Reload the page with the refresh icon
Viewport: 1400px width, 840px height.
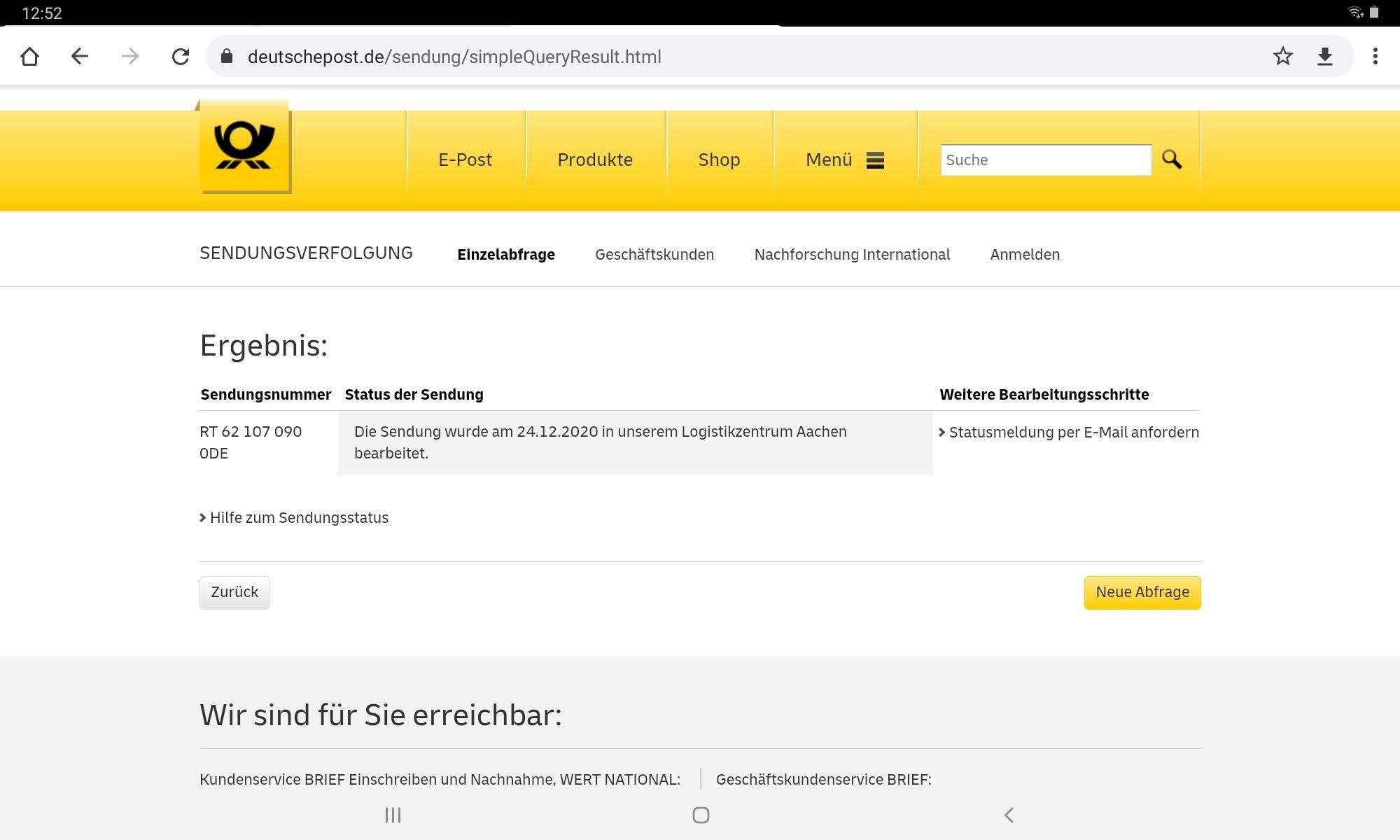pyautogui.click(x=181, y=57)
